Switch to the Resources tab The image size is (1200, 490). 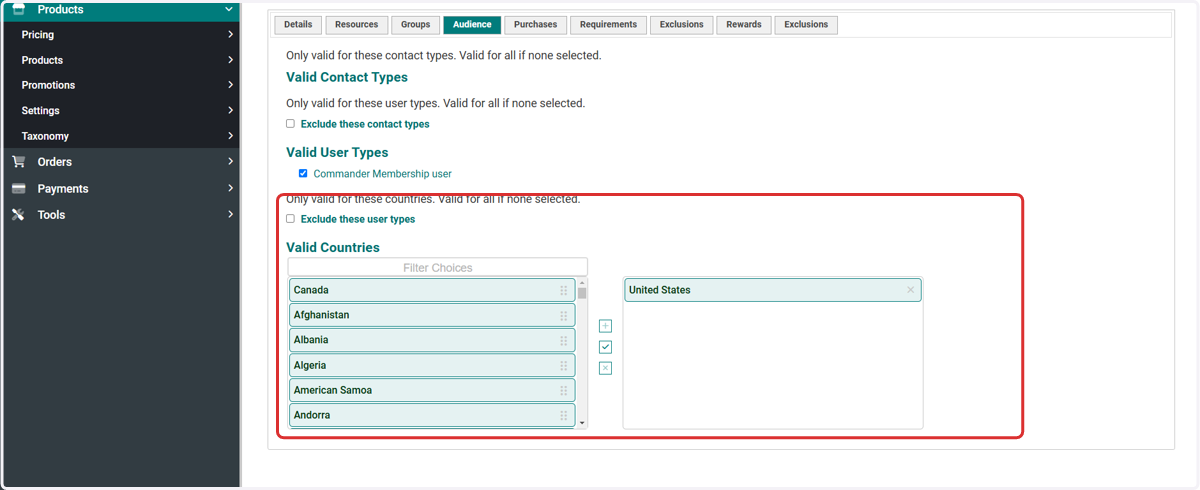pyautogui.click(x=357, y=24)
